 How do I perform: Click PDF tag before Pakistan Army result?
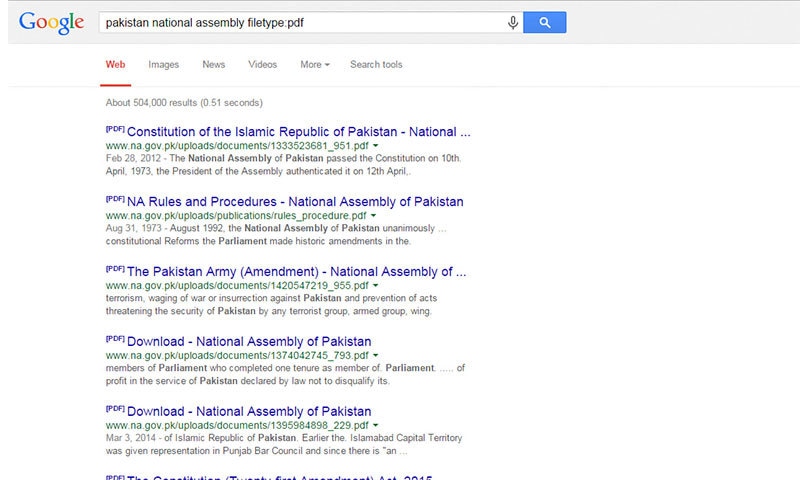pos(115,269)
